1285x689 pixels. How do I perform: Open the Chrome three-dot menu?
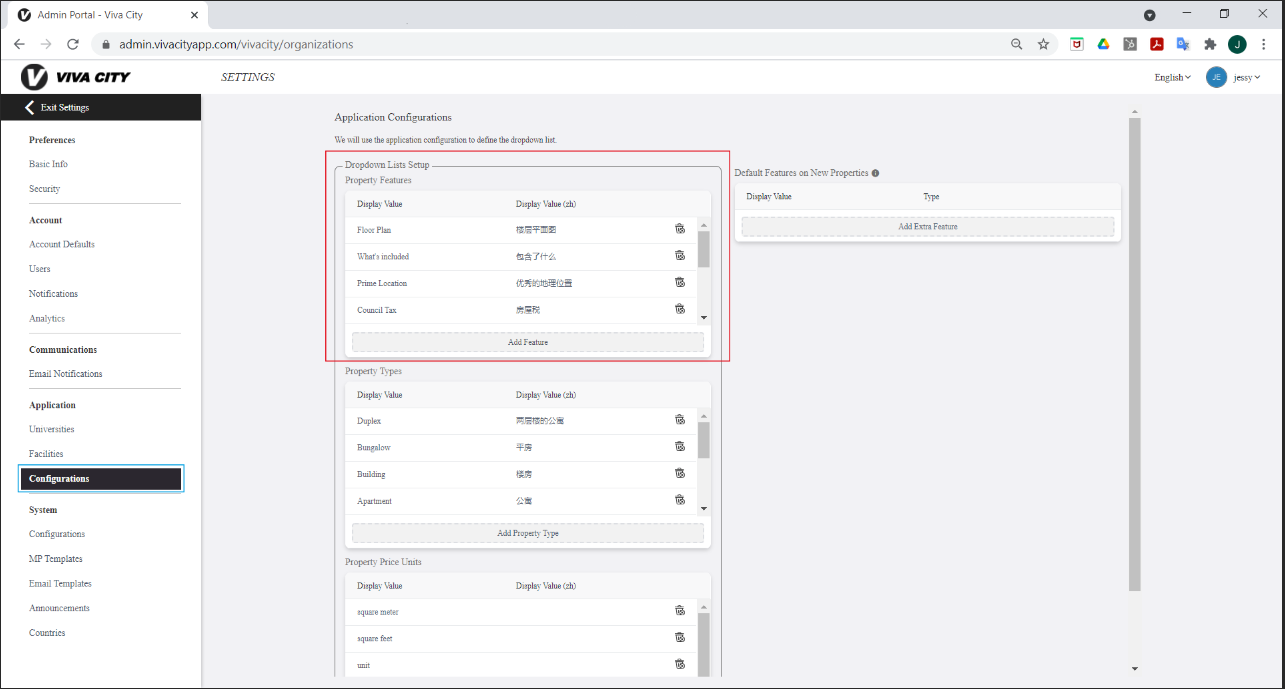pyautogui.click(x=1265, y=44)
